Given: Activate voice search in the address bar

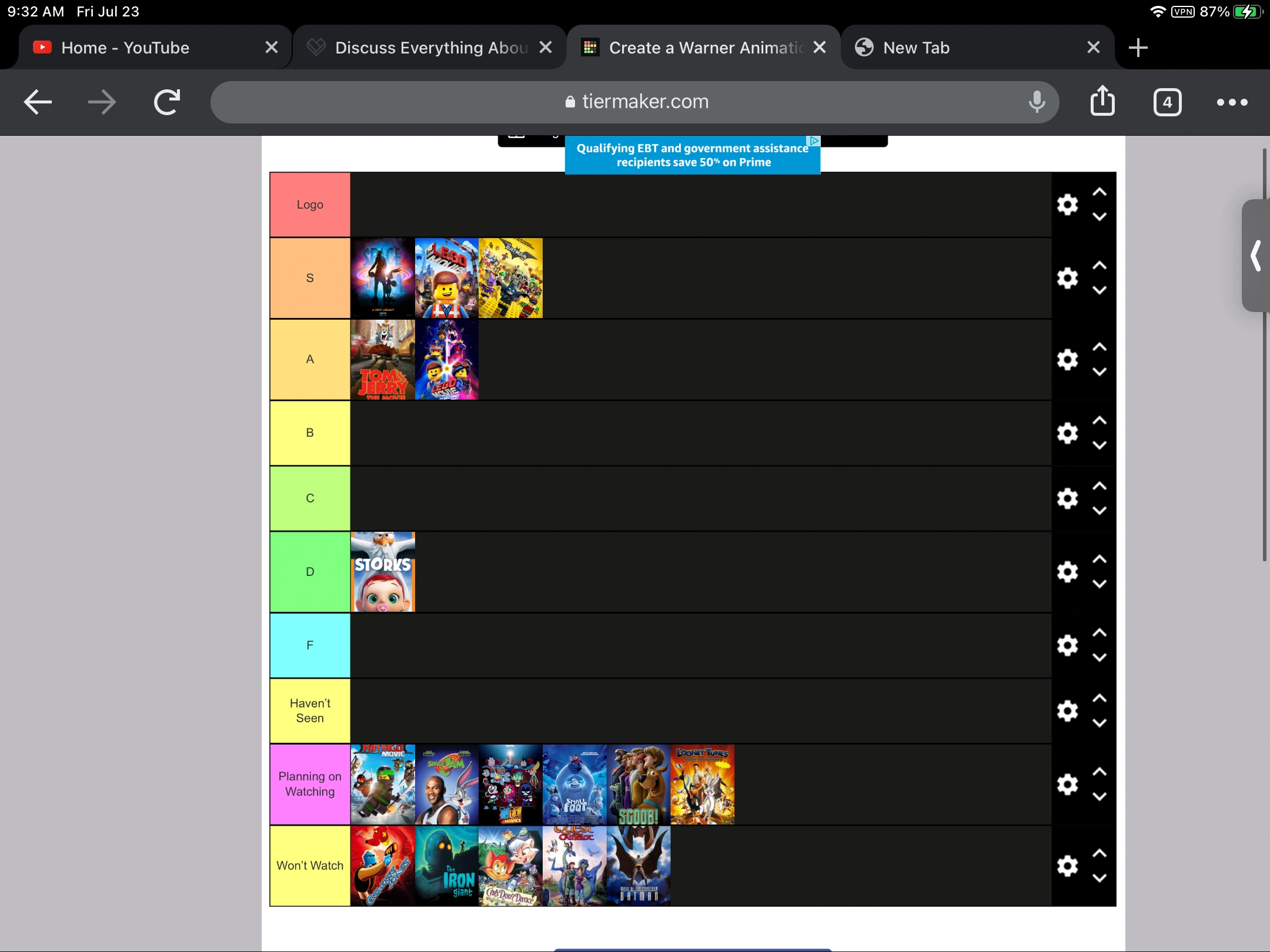Looking at the screenshot, I should tap(1037, 102).
